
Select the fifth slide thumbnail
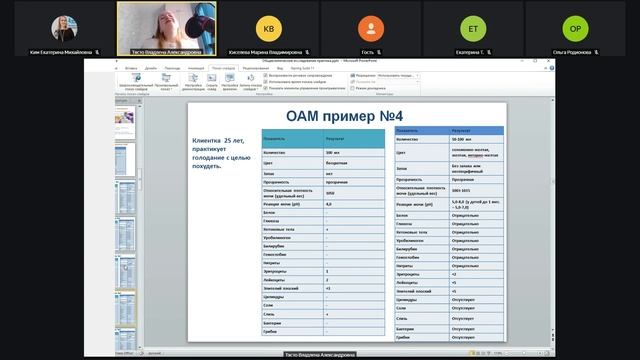[x=125, y=272]
